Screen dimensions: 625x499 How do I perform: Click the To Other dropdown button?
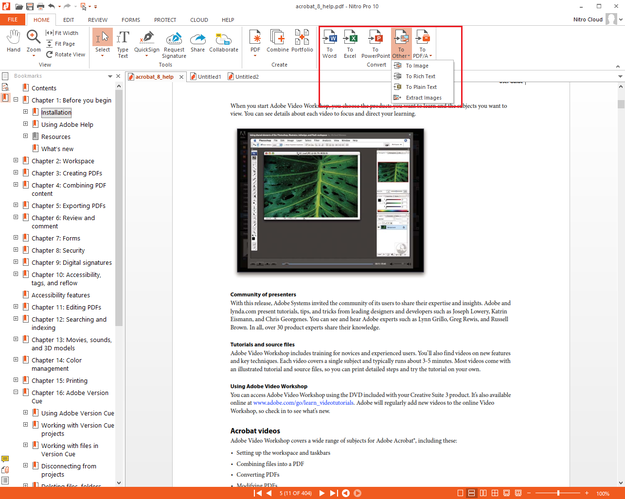[401, 44]
